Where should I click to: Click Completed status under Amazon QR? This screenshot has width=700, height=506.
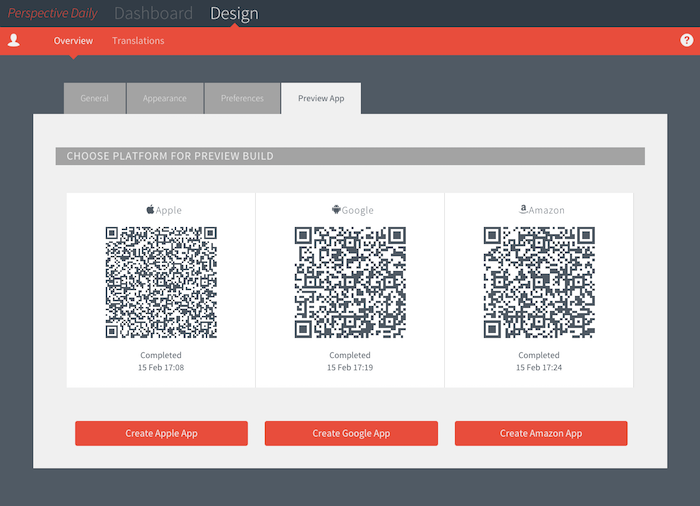[x=539, y=355]
